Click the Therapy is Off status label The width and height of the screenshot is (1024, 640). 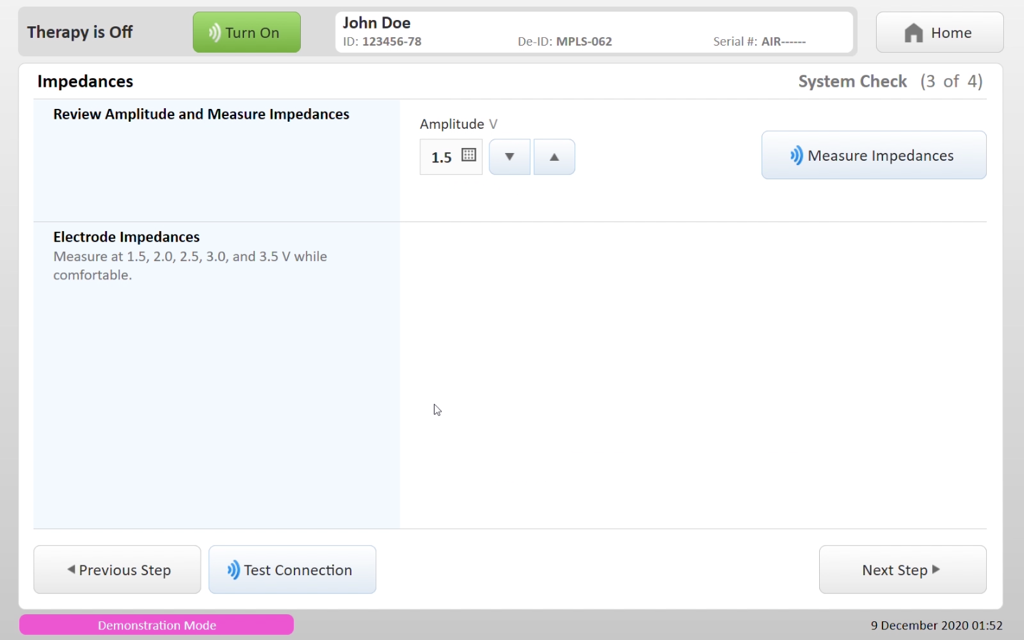80,32
